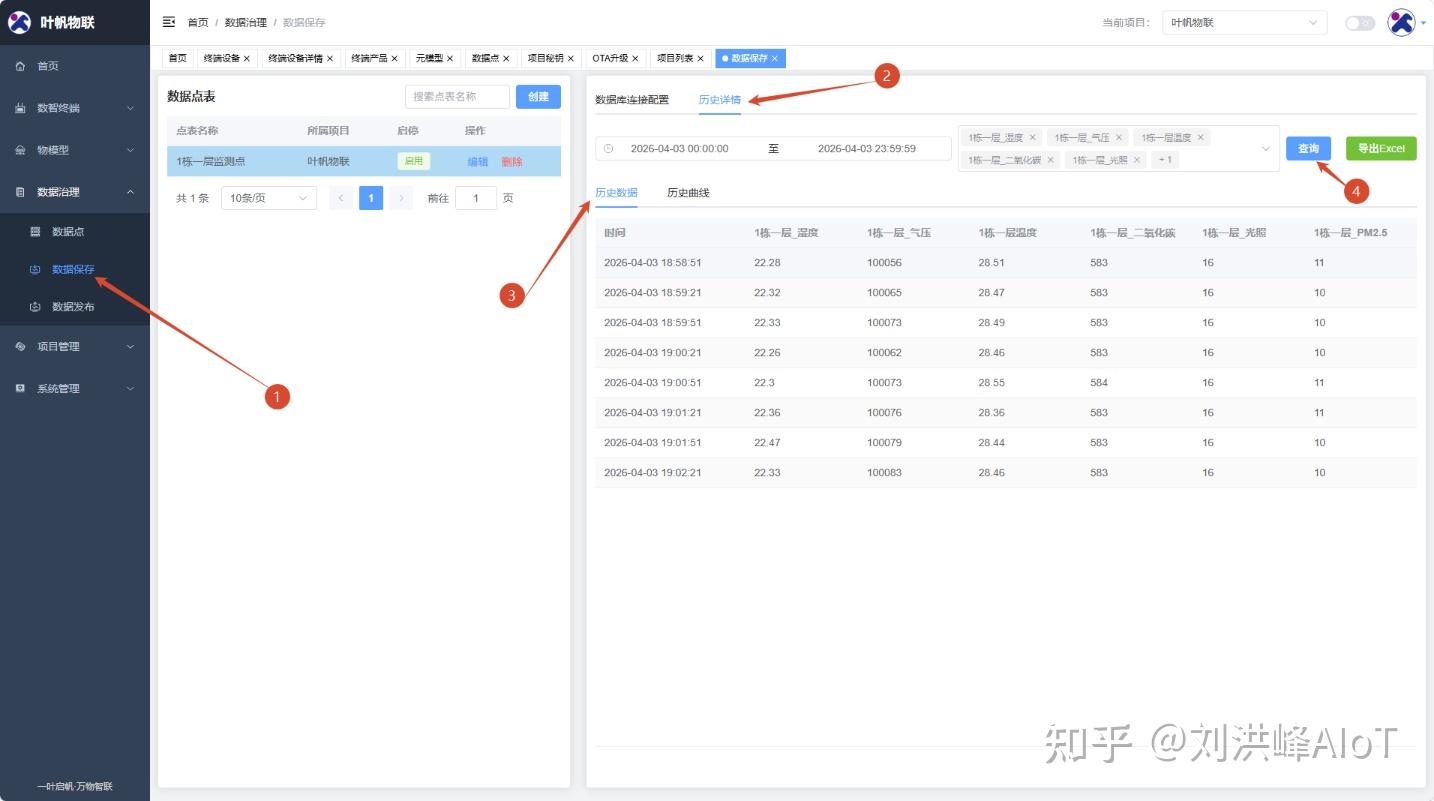Click 编辑 link for 1栋一层监测点
Image resolution: width=1434 pixels, height=801 pixels.
tap(478, 162)
